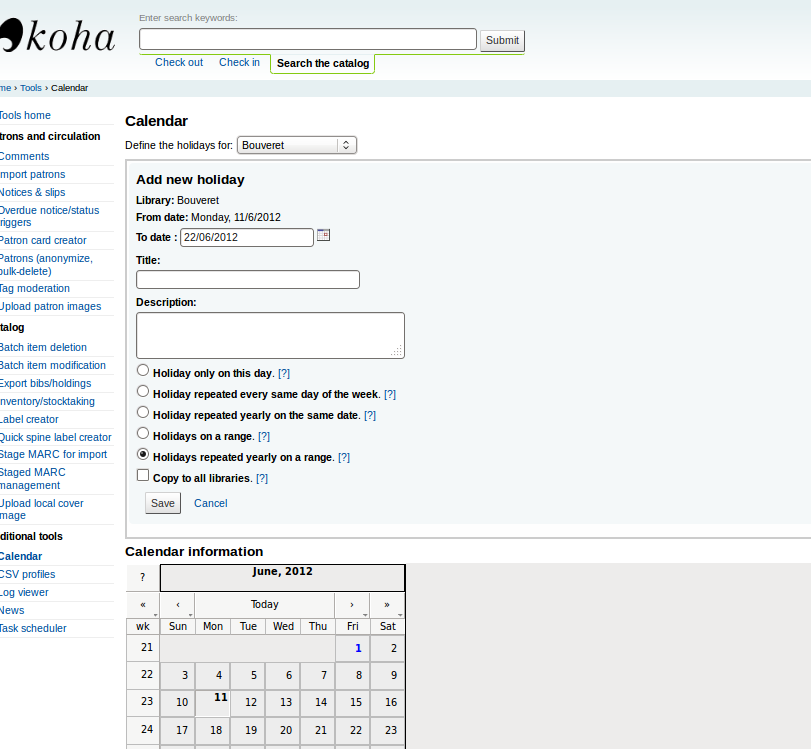Select Holiday only on this day
The image size is (811, 749).
(143, 370)
